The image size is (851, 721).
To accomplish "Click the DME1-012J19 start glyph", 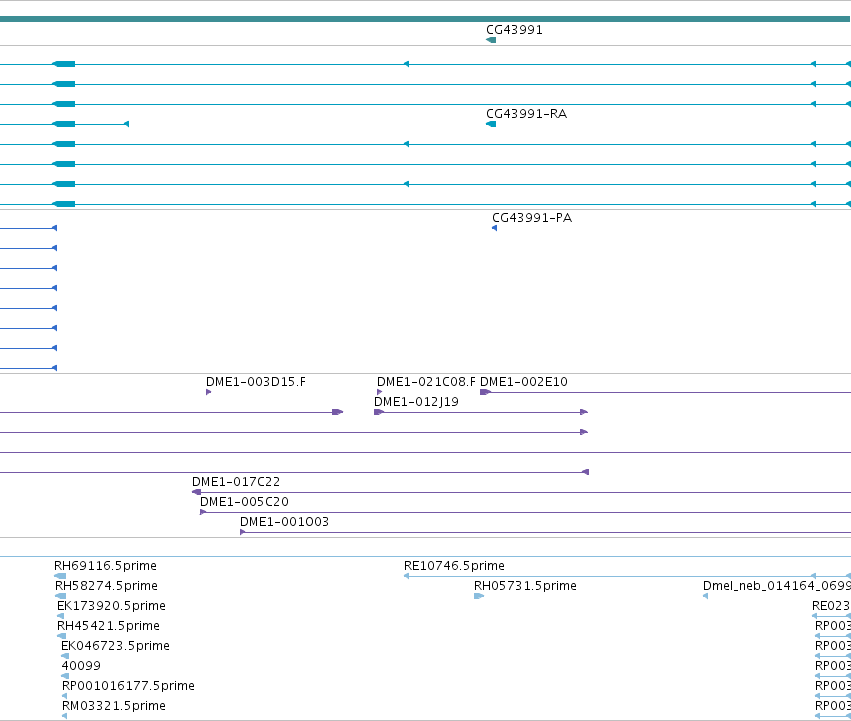I will tap(379, 412).
